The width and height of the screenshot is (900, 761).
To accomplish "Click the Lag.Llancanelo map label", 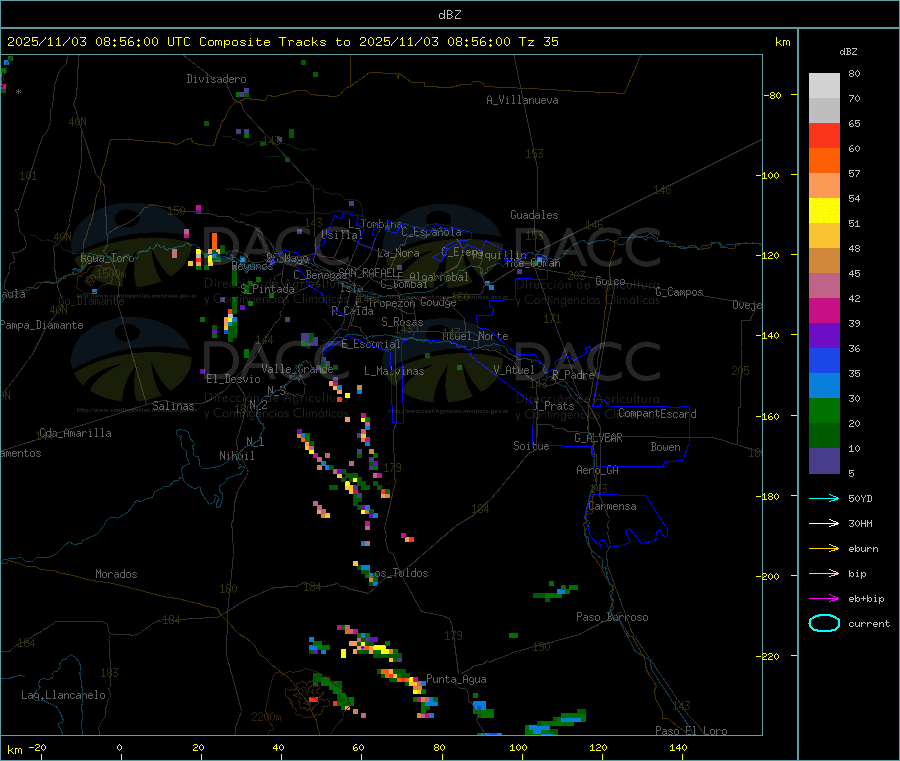I will point(63,695).
